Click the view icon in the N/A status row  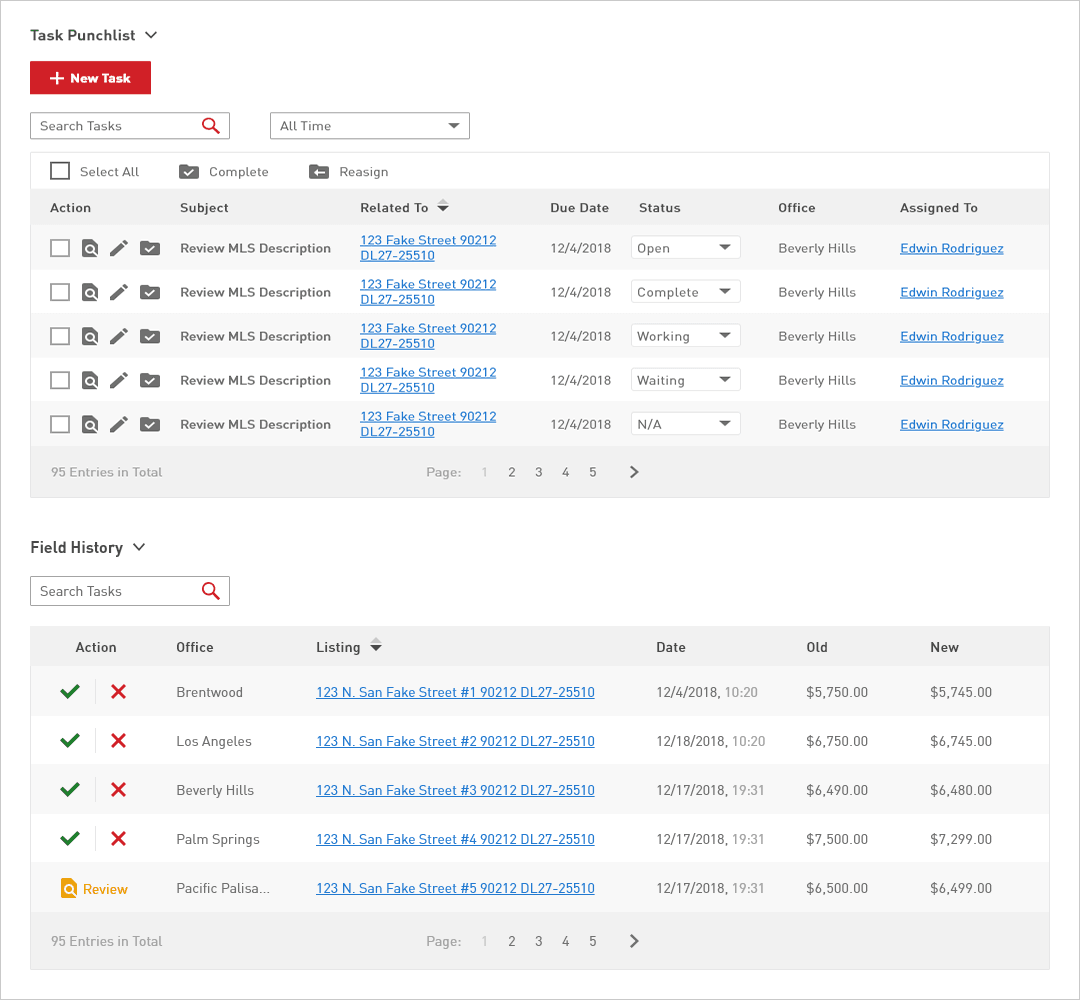pos(90,424)
